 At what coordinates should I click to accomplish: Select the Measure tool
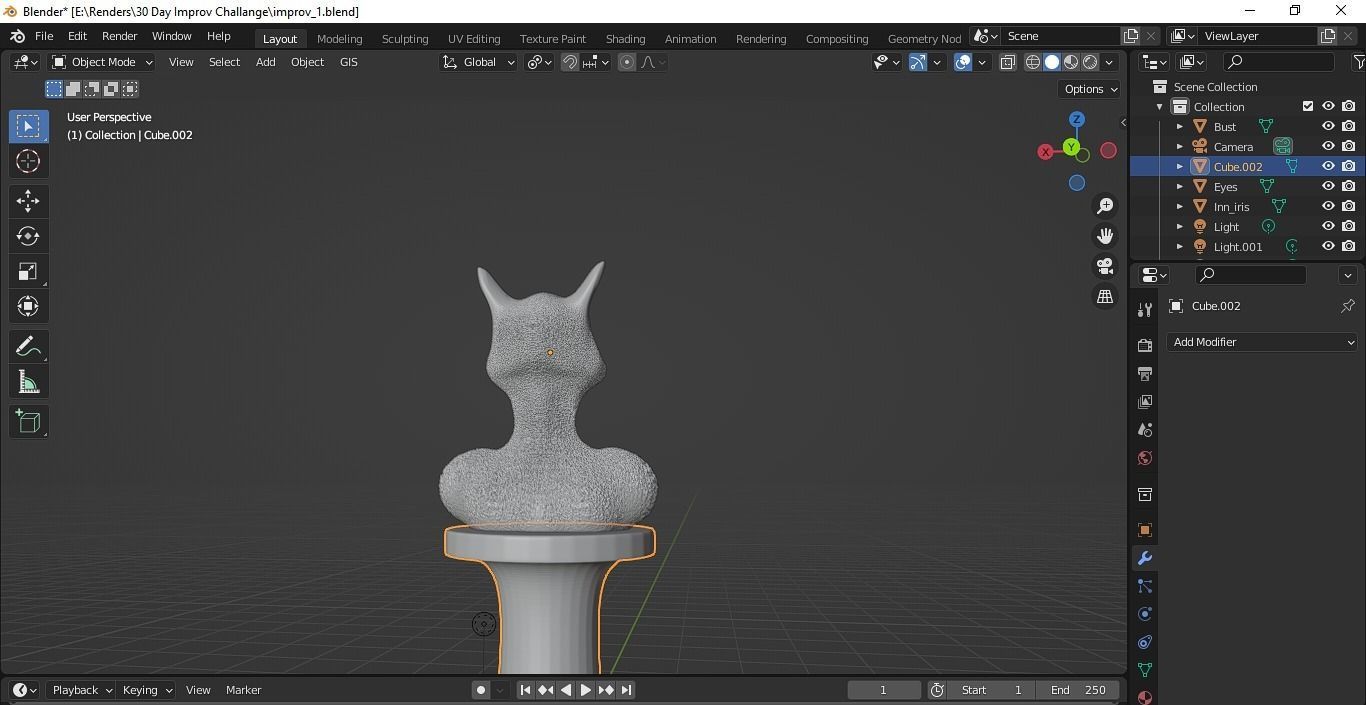click(28, 382)
